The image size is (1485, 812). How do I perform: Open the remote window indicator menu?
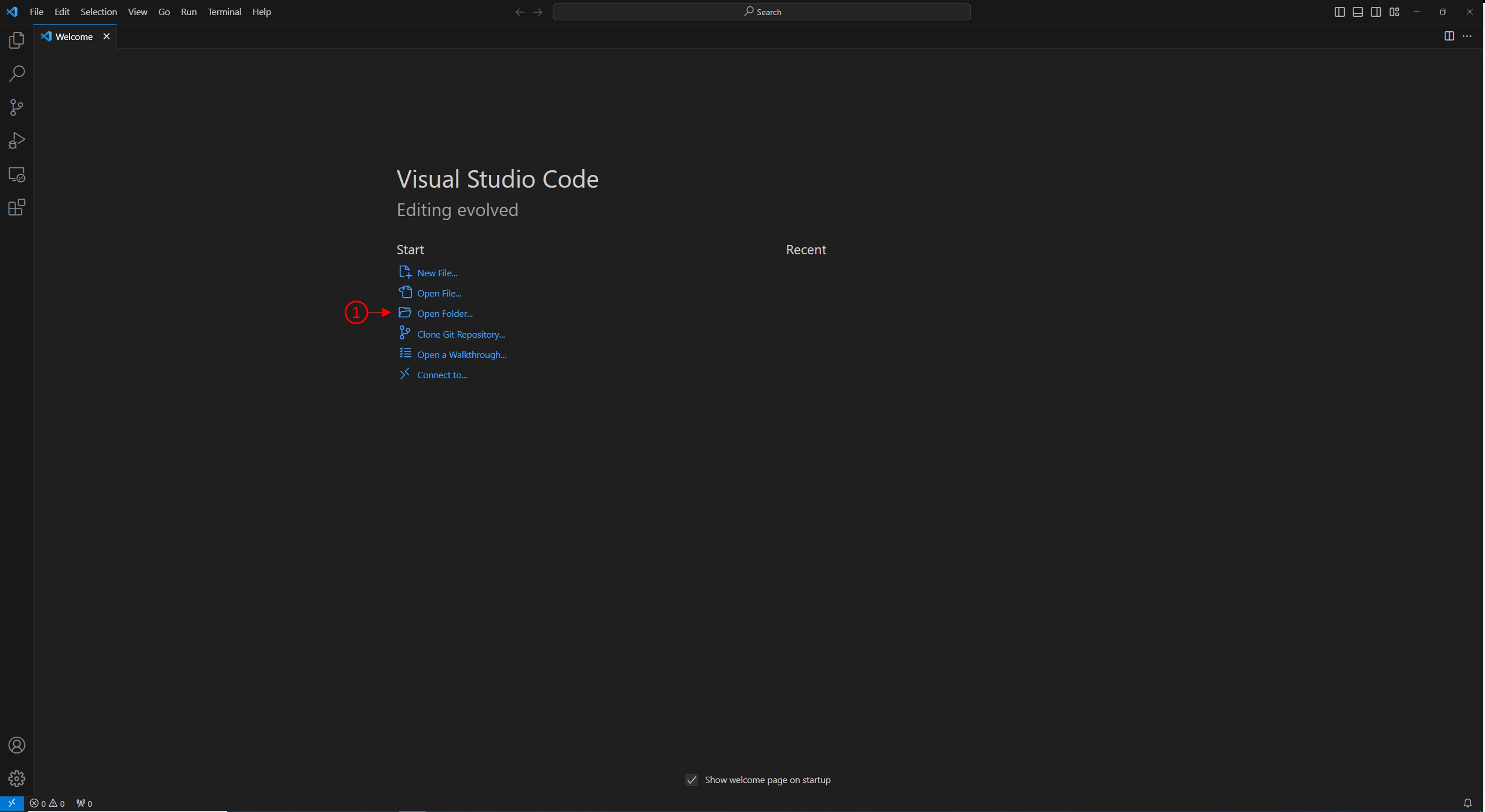coord(11,803)
